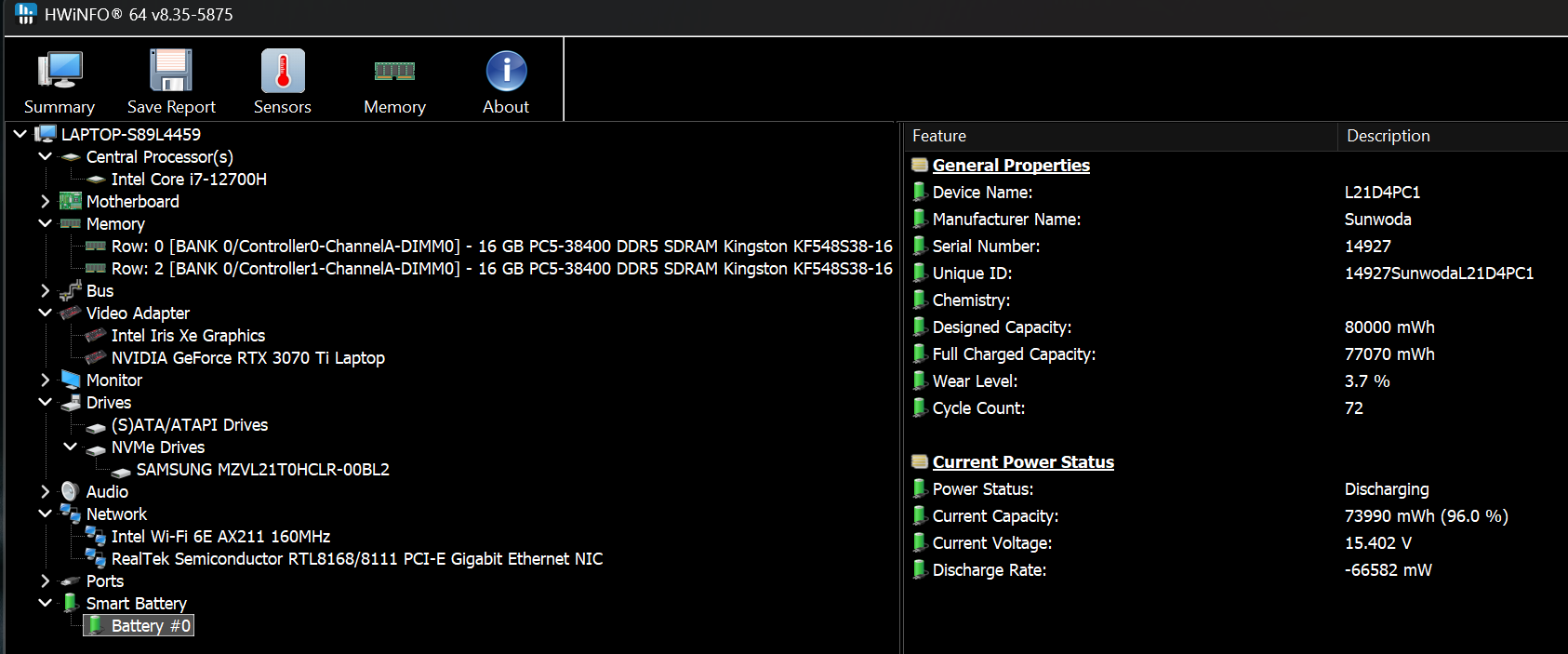Collapse the Video Adapter node
This screenshot has height=654, width=1568.
click(45, 313)
